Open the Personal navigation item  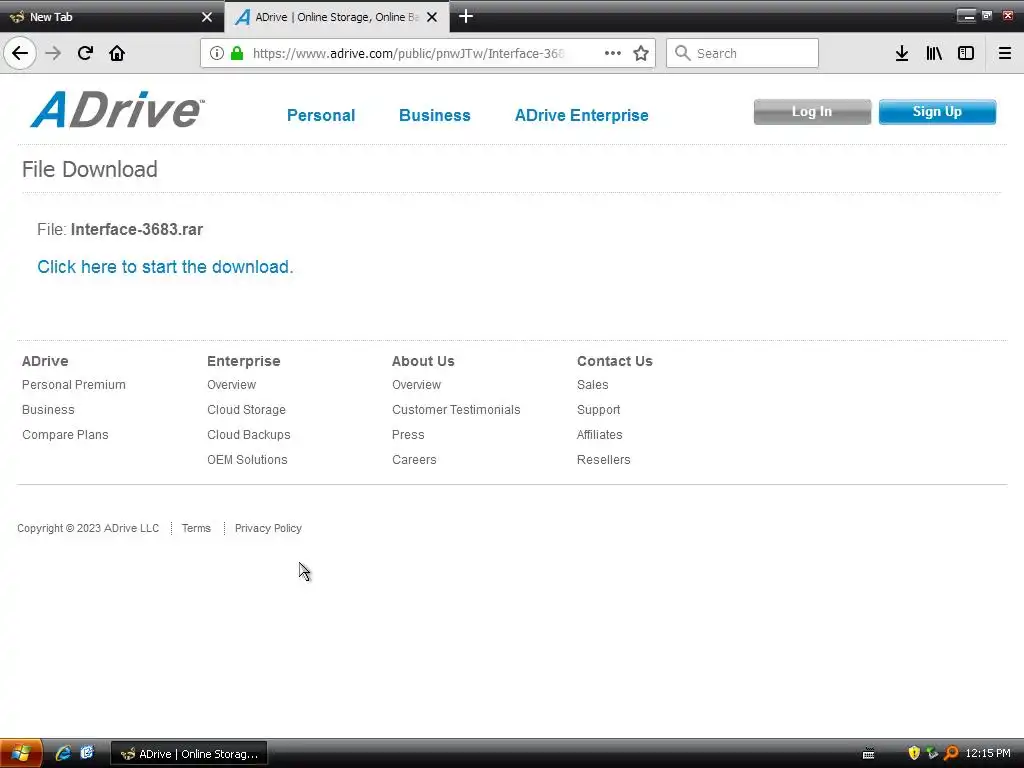pos(321,116)
